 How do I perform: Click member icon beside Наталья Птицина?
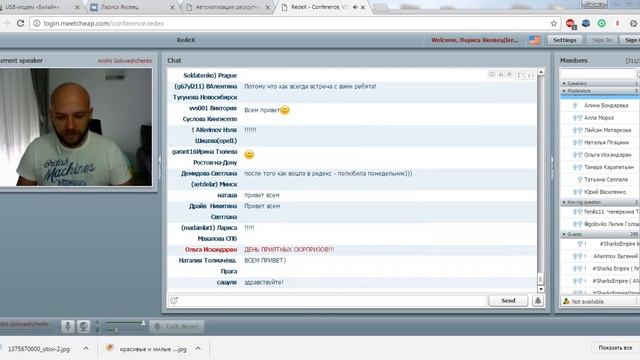[x=577, y=142]
